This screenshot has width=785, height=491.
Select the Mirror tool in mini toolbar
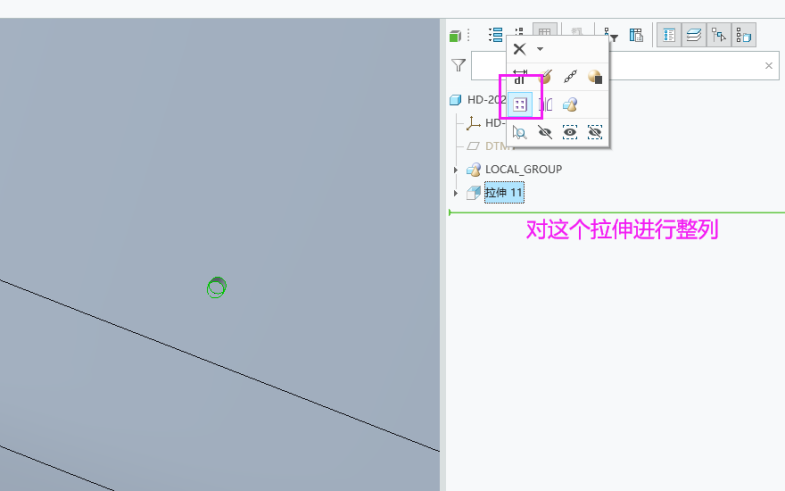coord(545,104)
